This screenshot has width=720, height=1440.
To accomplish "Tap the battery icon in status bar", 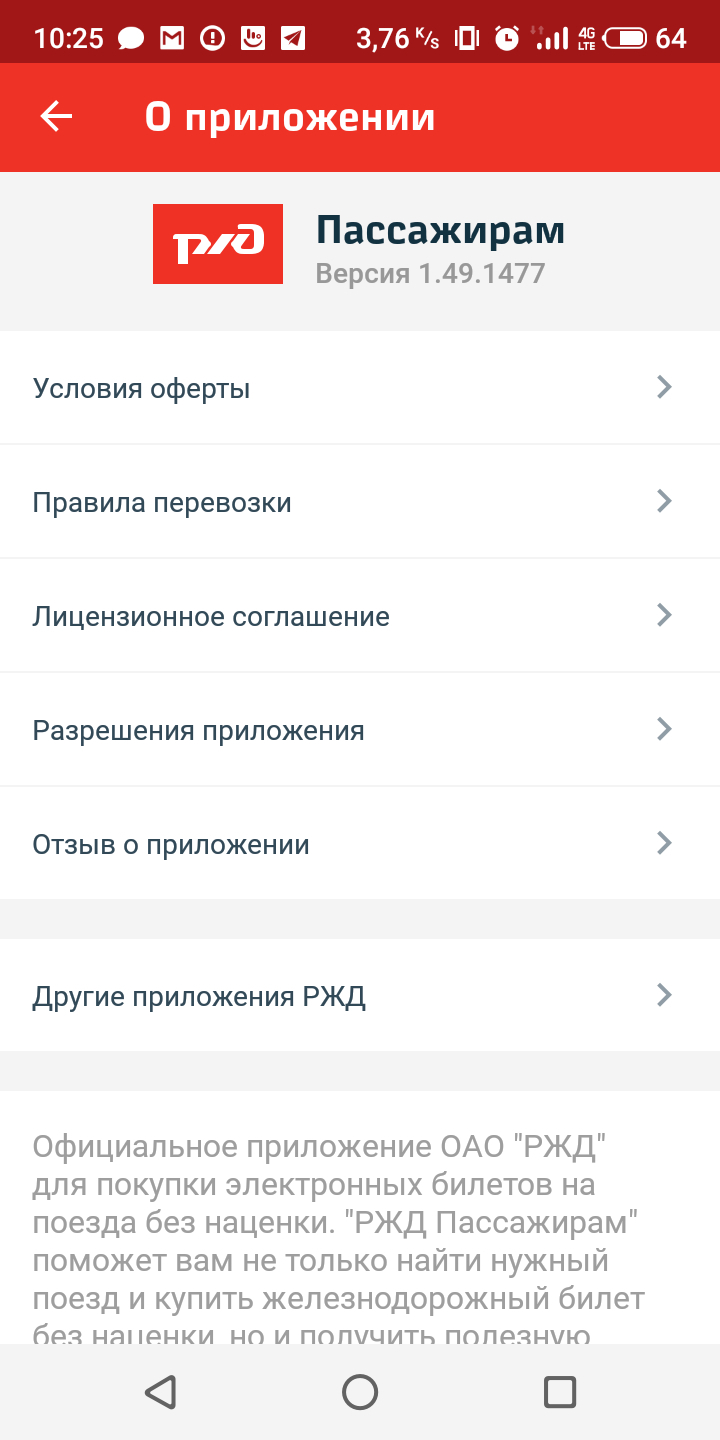I will [x=626, y=38].
